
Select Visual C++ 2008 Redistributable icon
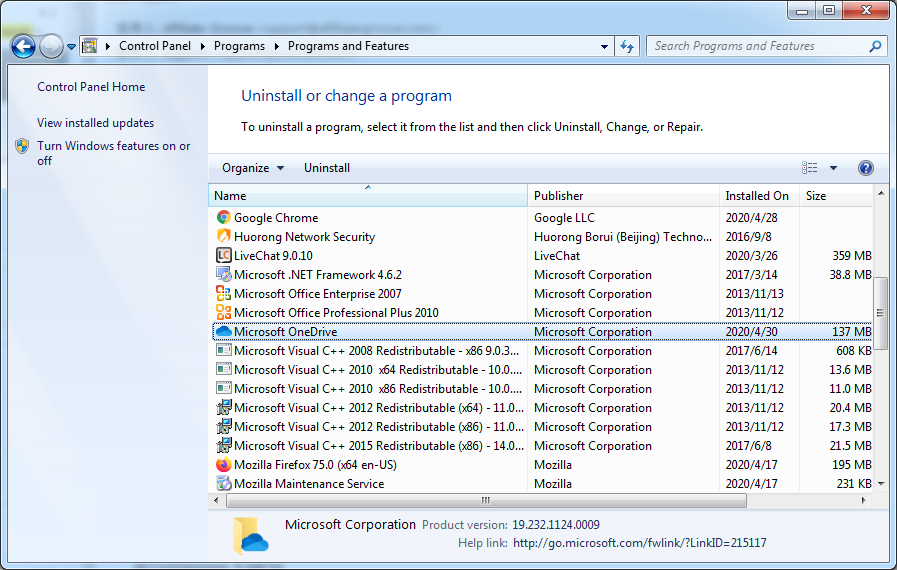click(x=224, y=350)
